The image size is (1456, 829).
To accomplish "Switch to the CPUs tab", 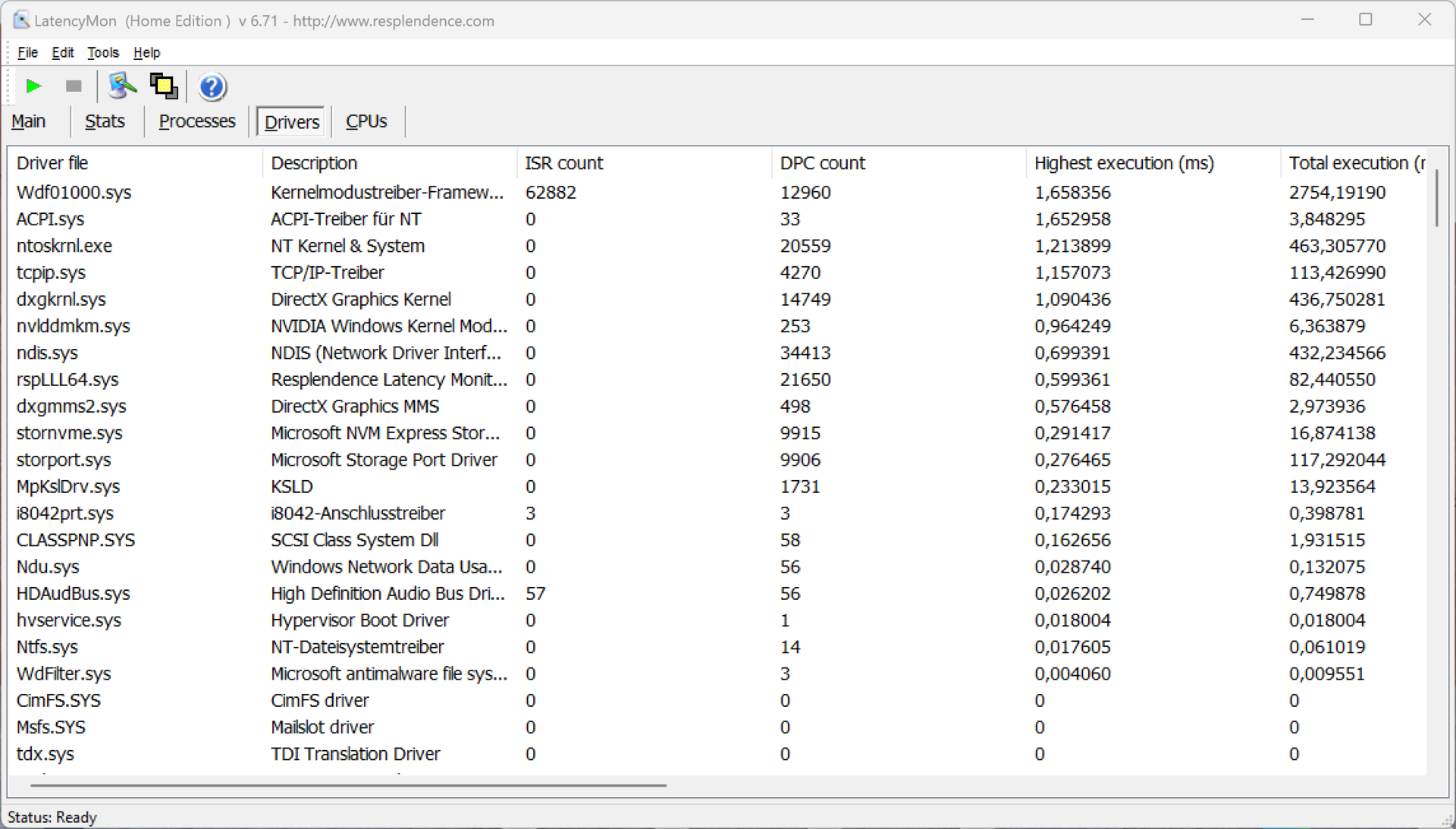I will pos(366,121).
